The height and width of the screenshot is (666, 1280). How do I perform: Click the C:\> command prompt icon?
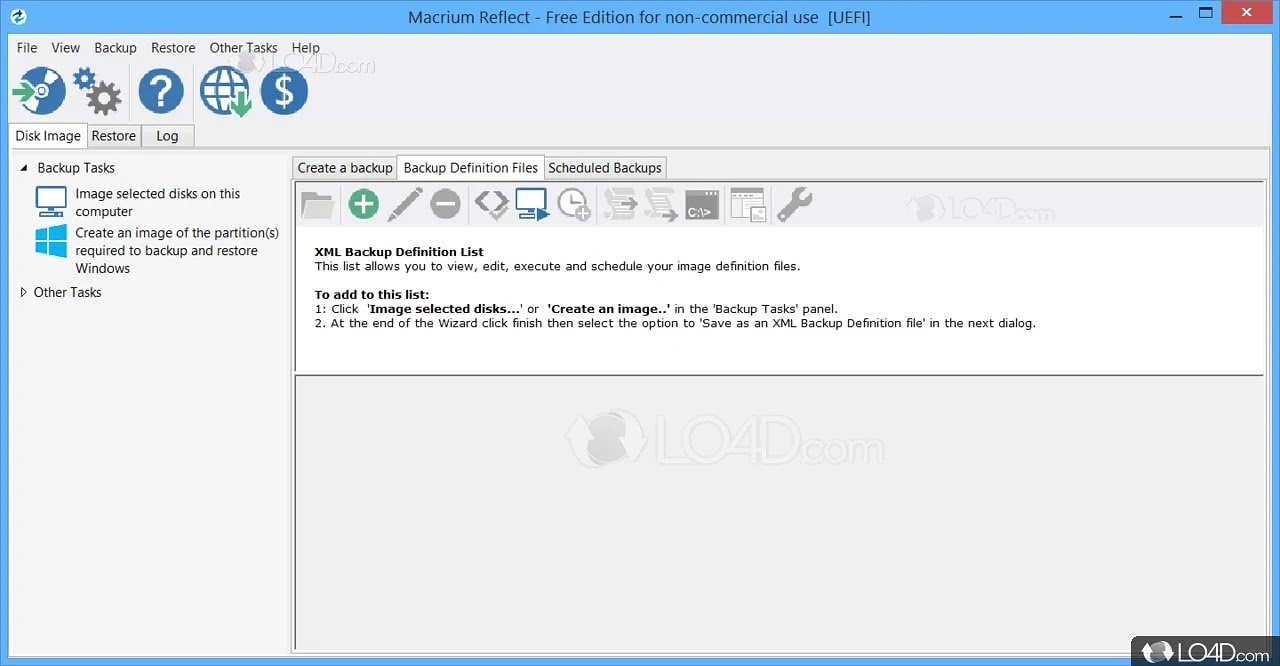[x=702, y=205]
